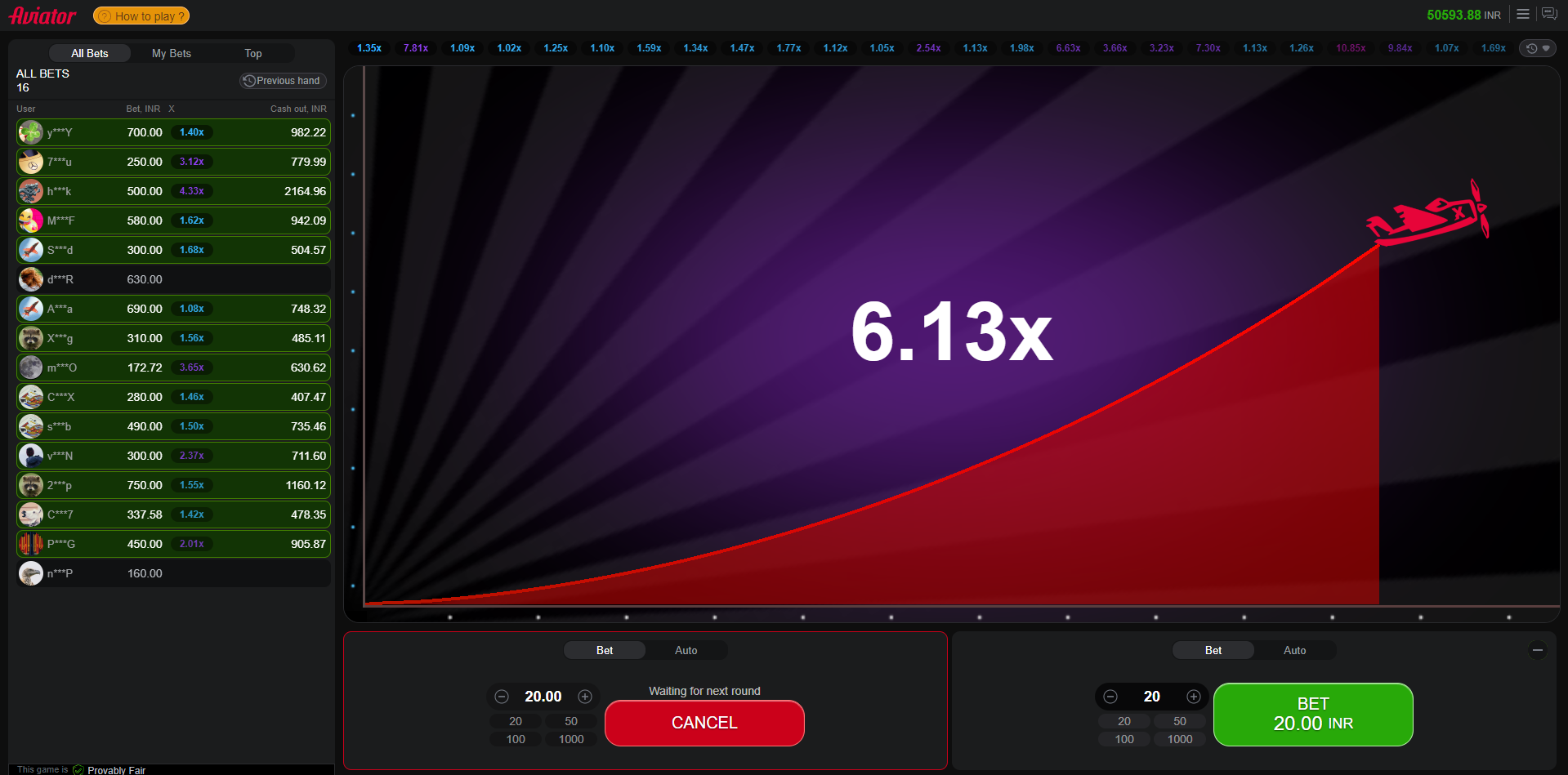Click avatar of user n***P
The width and height of the screenshot is (1568, 775).
click(31, 573)
